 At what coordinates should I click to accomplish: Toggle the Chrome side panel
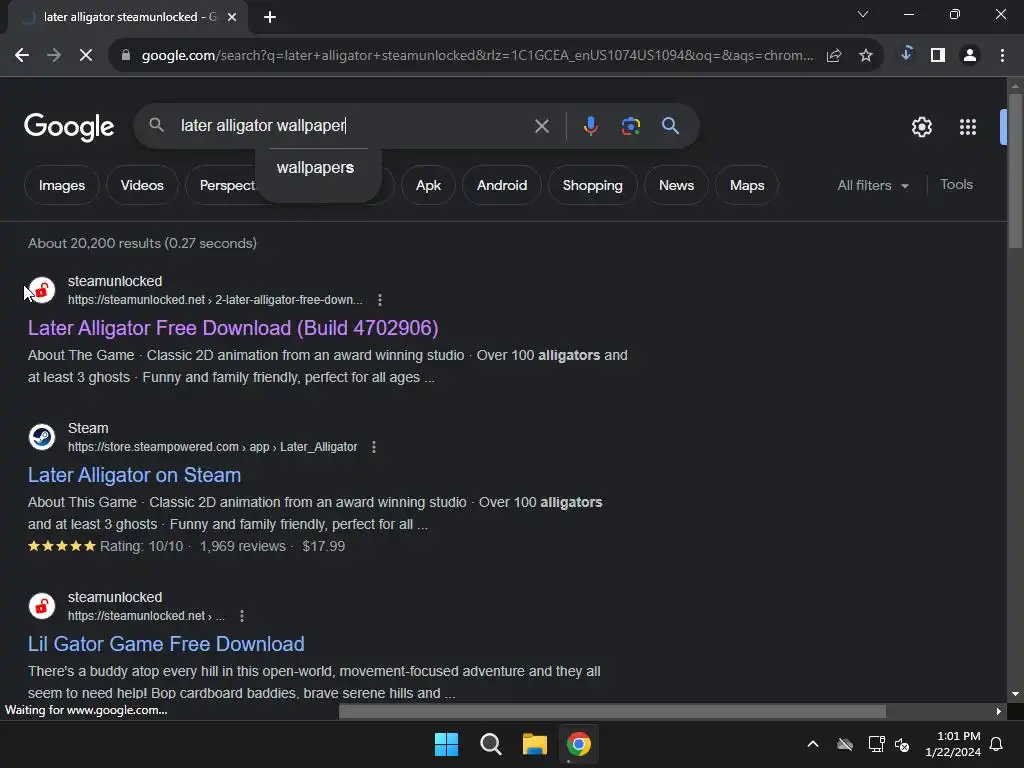pos(938,56)
